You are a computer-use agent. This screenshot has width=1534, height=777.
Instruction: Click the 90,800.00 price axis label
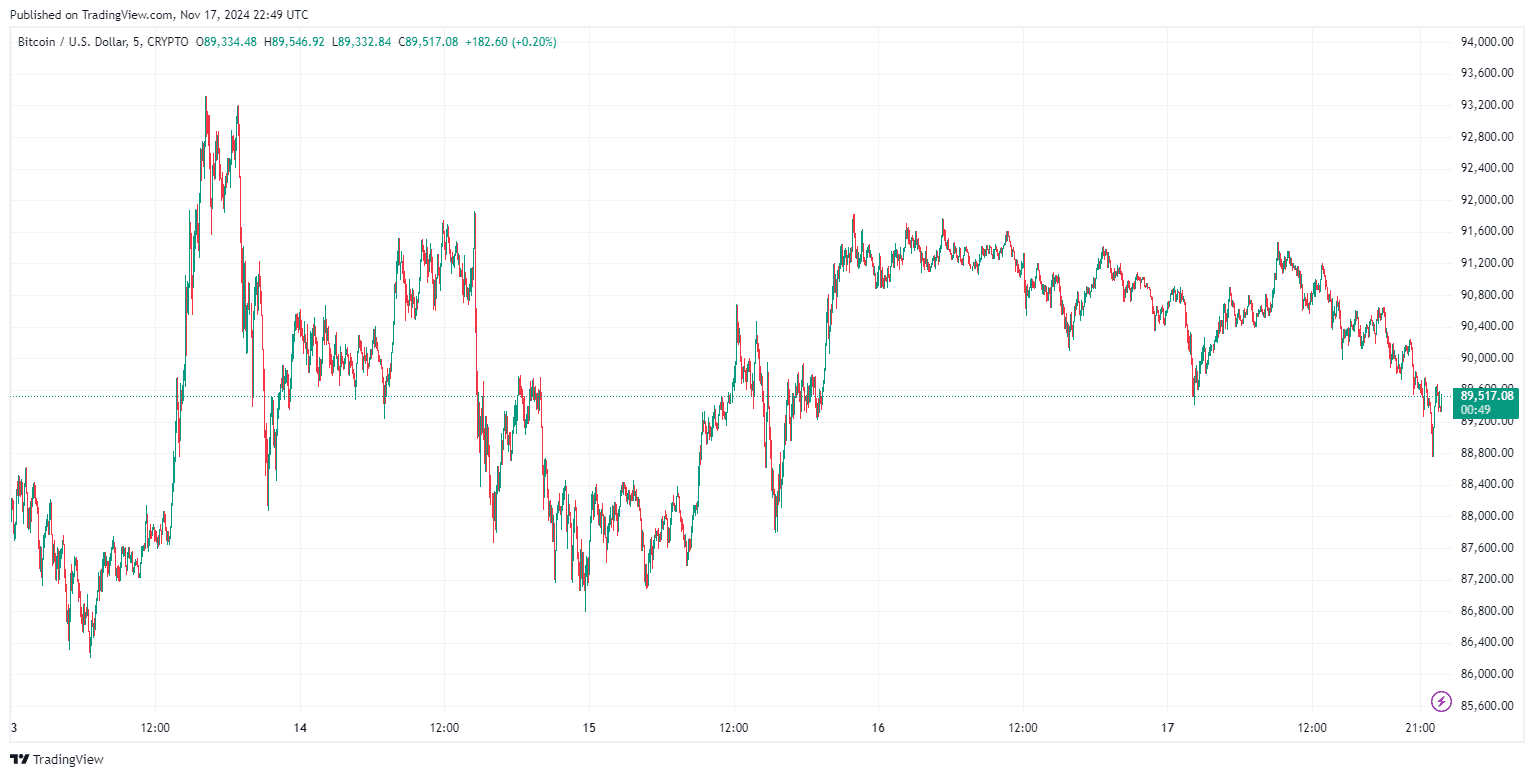click(1485, 295)
